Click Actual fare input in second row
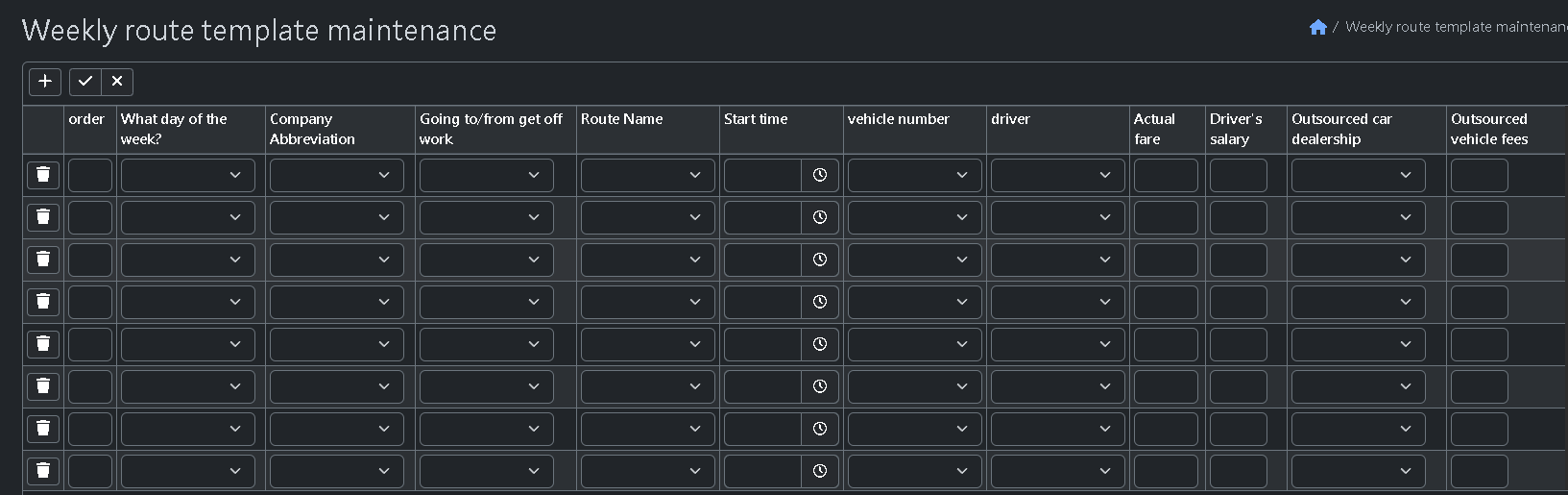This screenshot has height=495, width=1568. 1166,217
